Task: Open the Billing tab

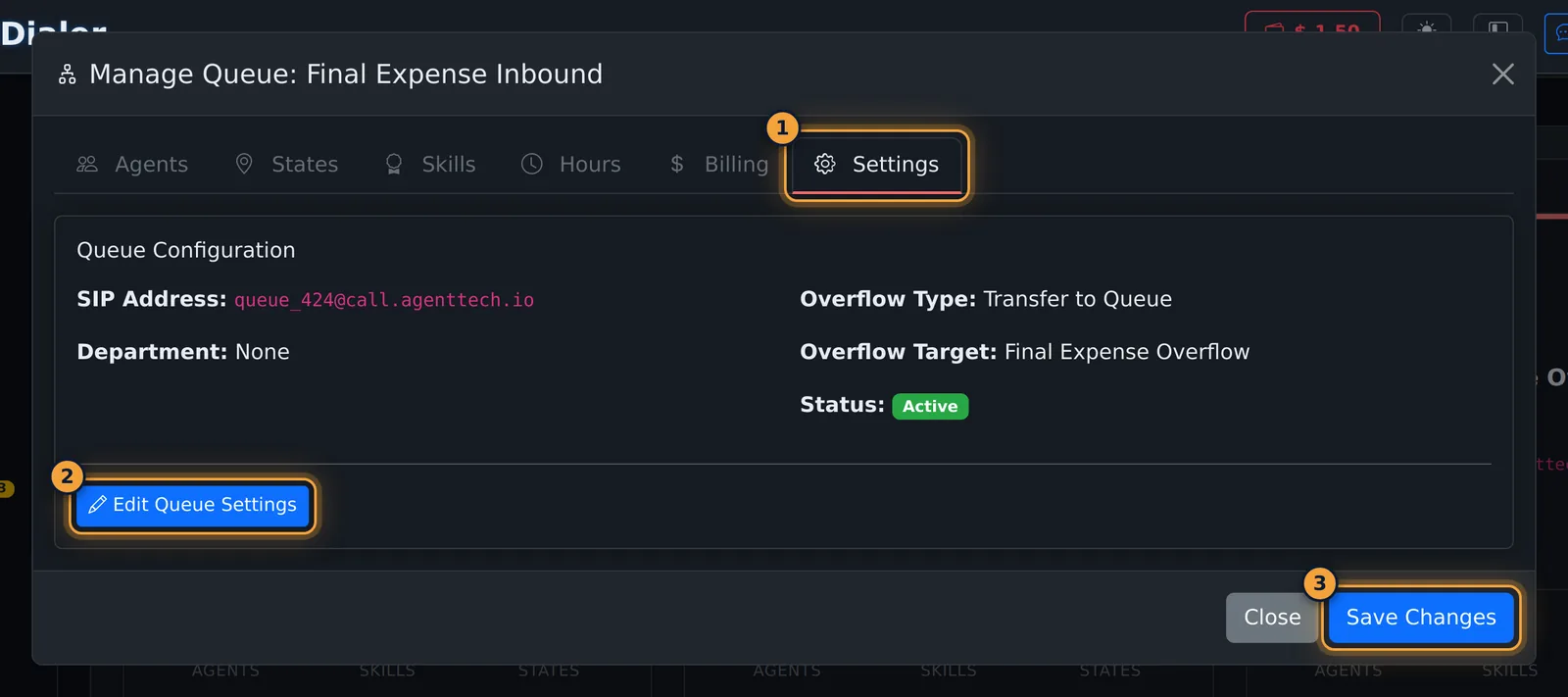Action: (718, 164)
